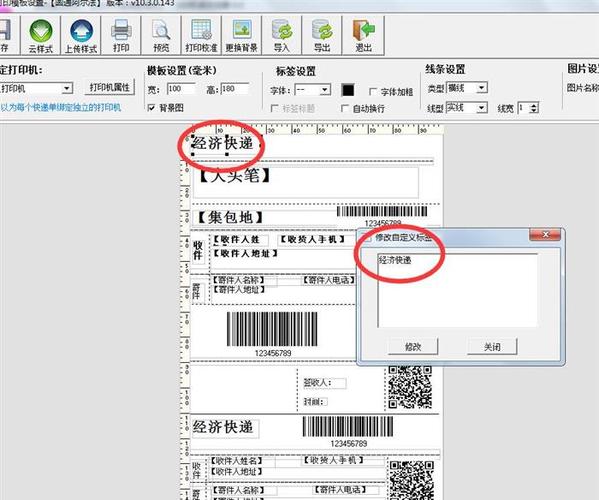Screen dimensions: 599x500
Task: Select the 时间 label field
Action: [315, 402]
